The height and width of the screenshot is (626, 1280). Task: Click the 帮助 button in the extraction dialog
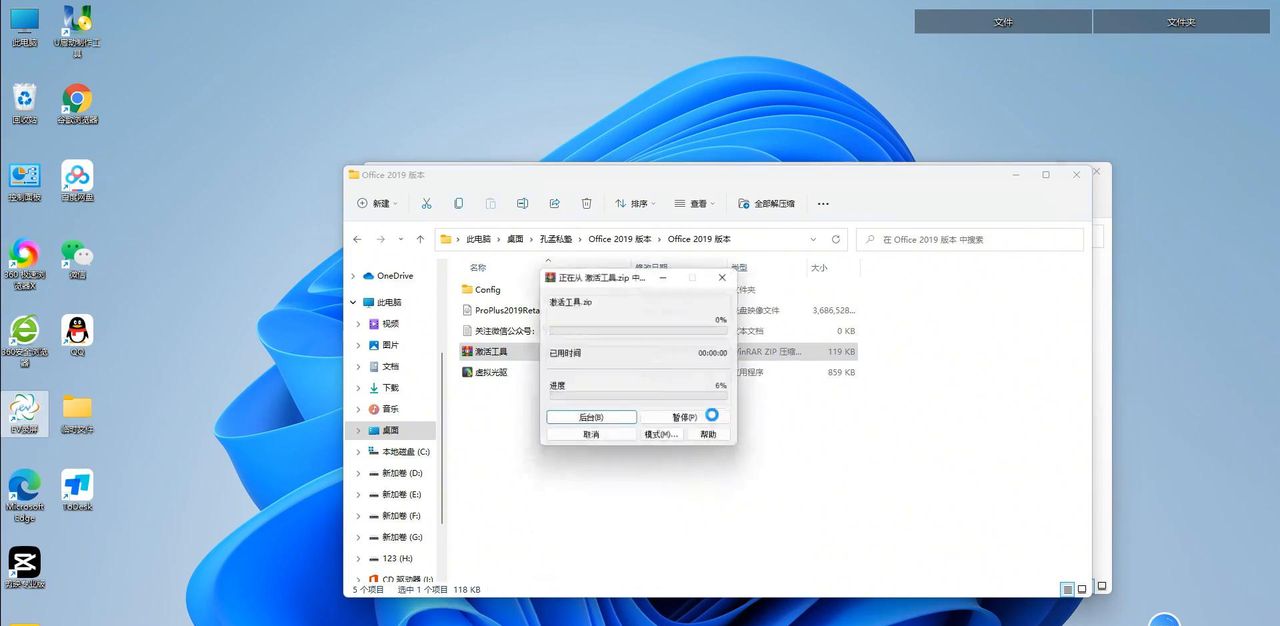pos(708,435)
